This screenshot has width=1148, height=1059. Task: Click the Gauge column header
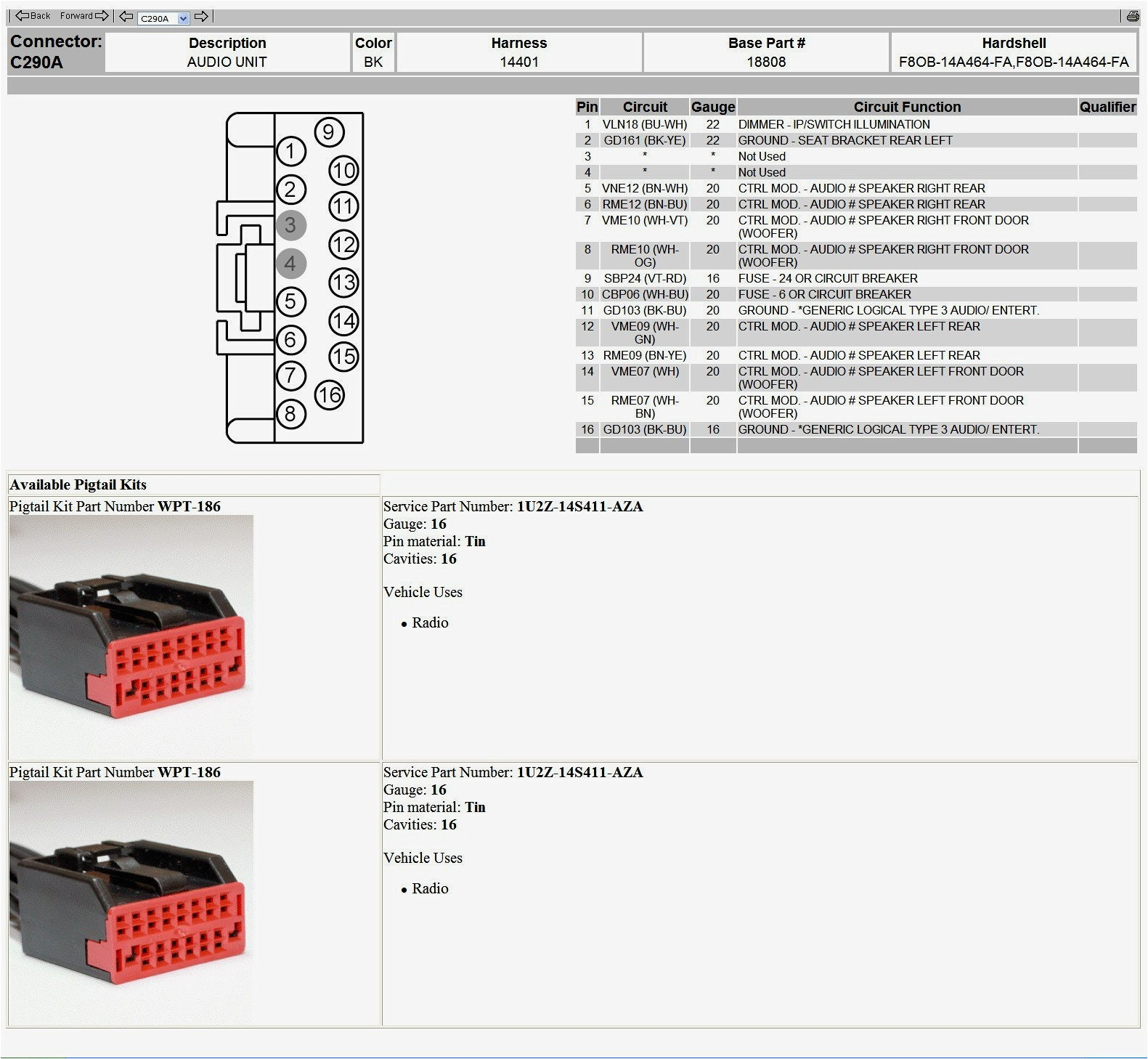tap(712, 107)
